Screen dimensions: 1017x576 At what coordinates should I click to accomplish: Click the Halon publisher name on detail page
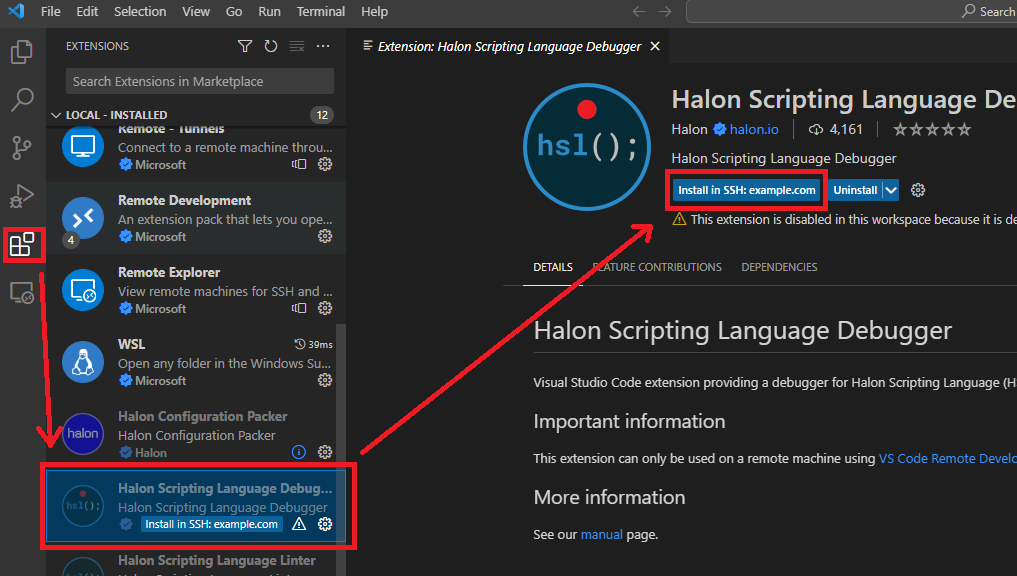tap(689, 130)
